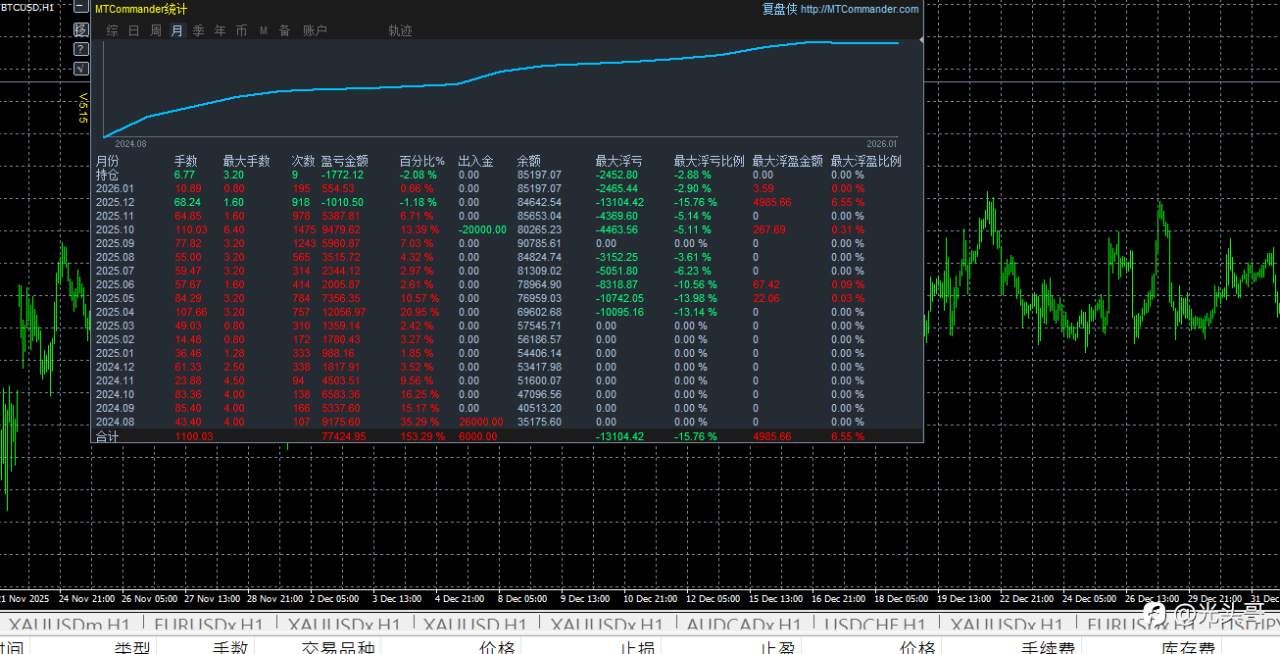1280x654 pixels.
Task: Click the checkmark icon left of panel
Action: (x=81, y=69)
